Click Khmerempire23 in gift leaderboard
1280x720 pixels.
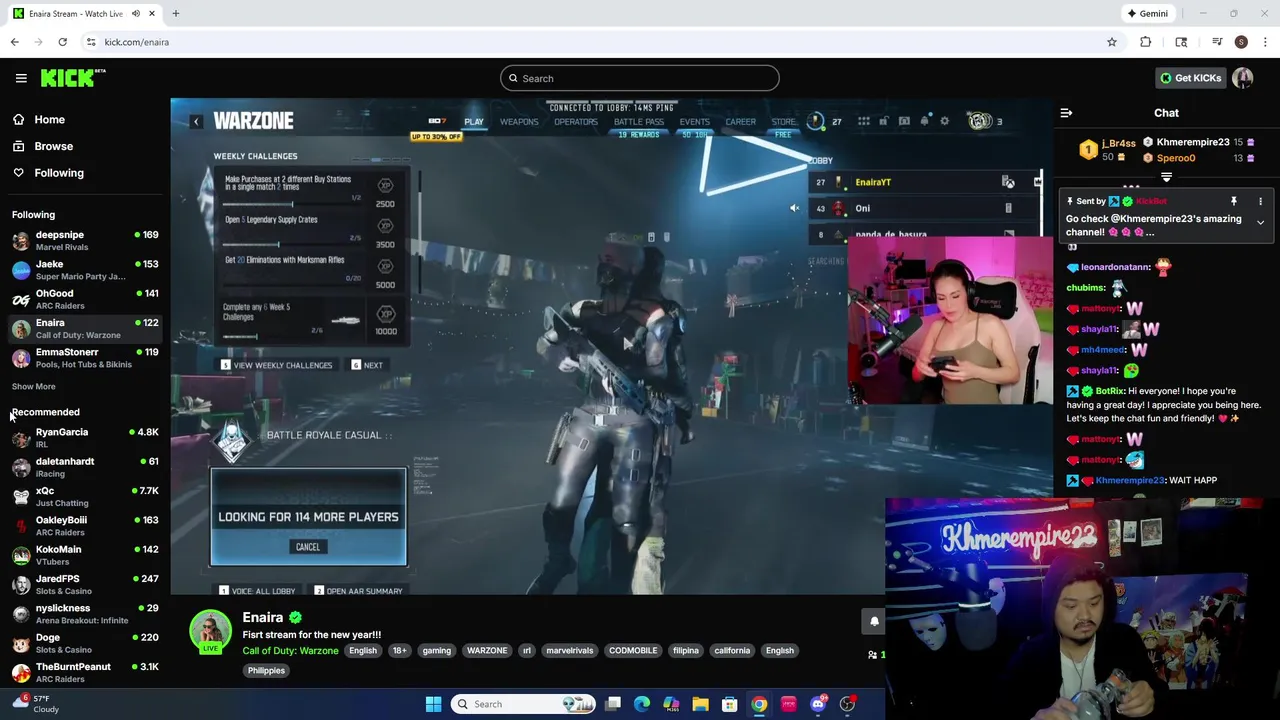[x=1193, y=142]
